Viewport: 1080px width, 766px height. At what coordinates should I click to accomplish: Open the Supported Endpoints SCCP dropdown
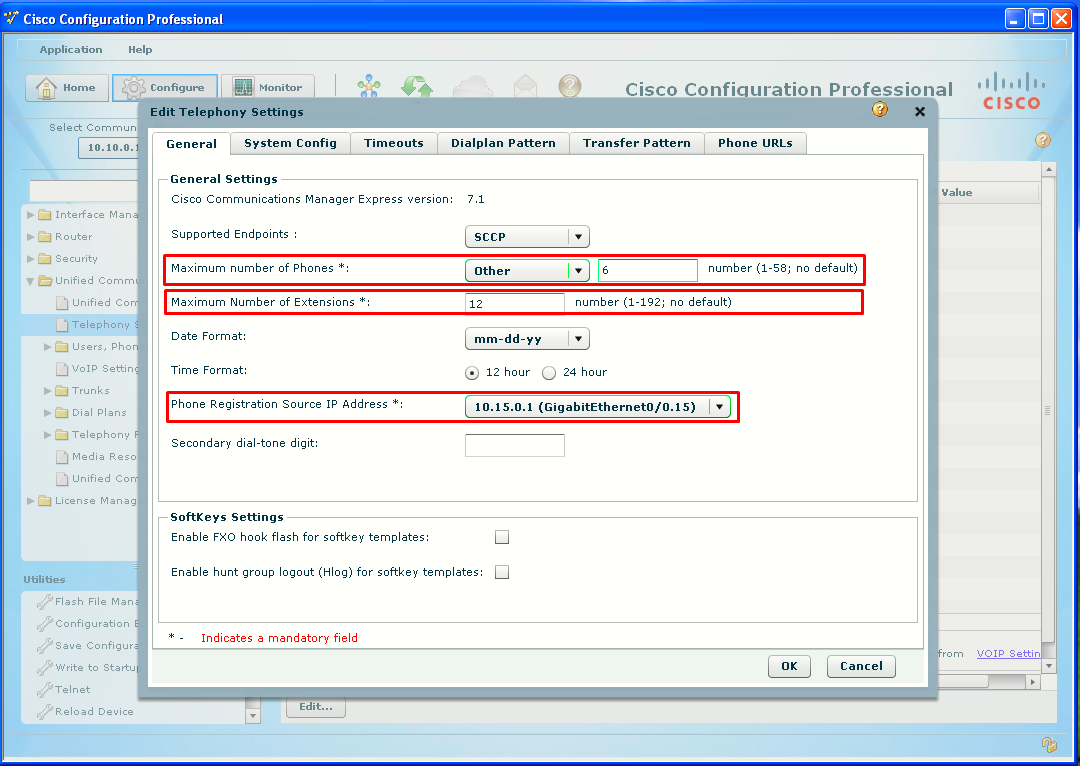pos(528,237)
